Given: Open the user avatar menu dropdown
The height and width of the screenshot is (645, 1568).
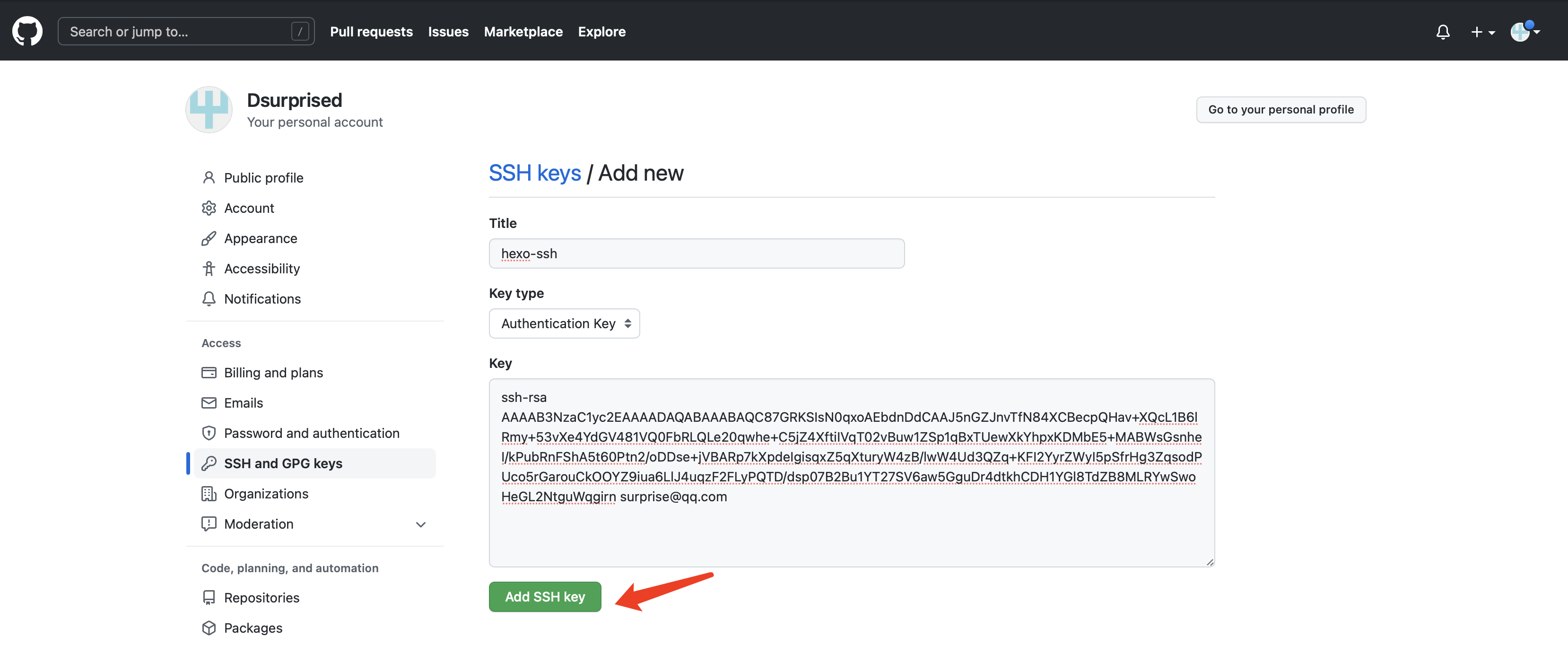Looking at the screenshot, I should click(x=1524, y=32).
